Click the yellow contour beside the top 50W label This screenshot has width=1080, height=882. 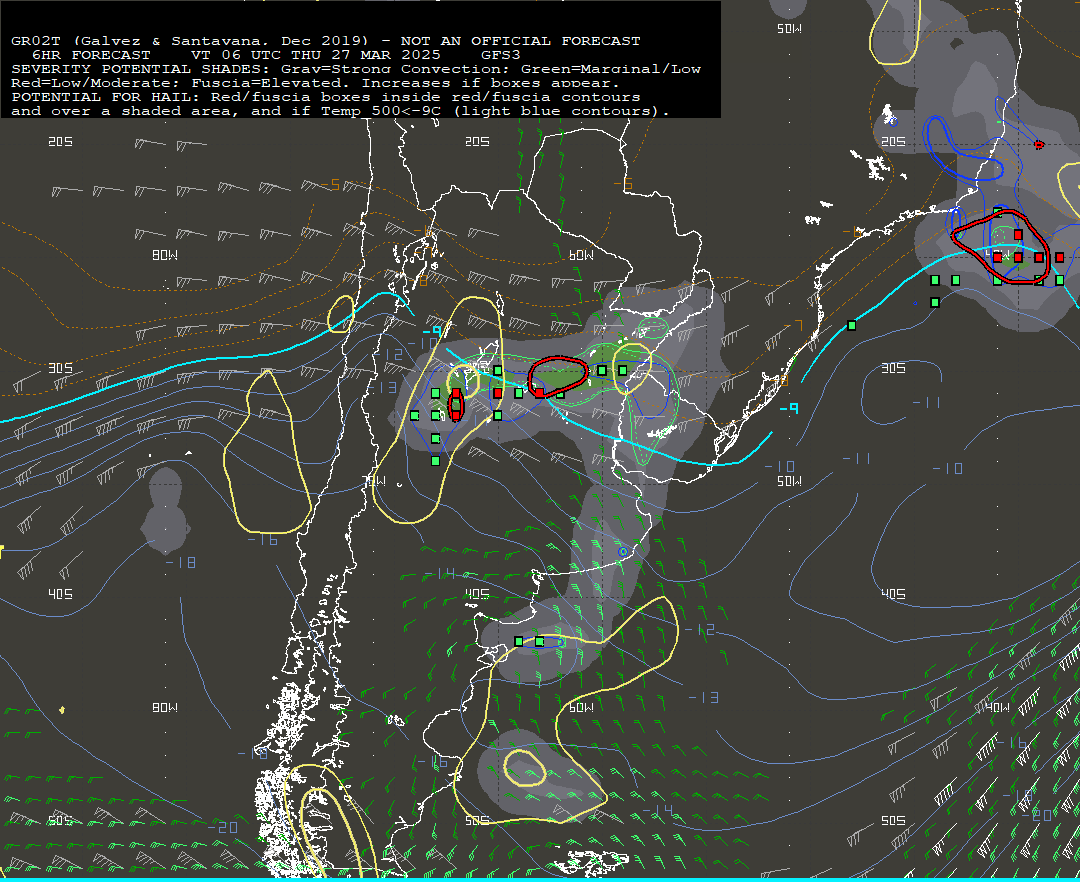(893, 32)
